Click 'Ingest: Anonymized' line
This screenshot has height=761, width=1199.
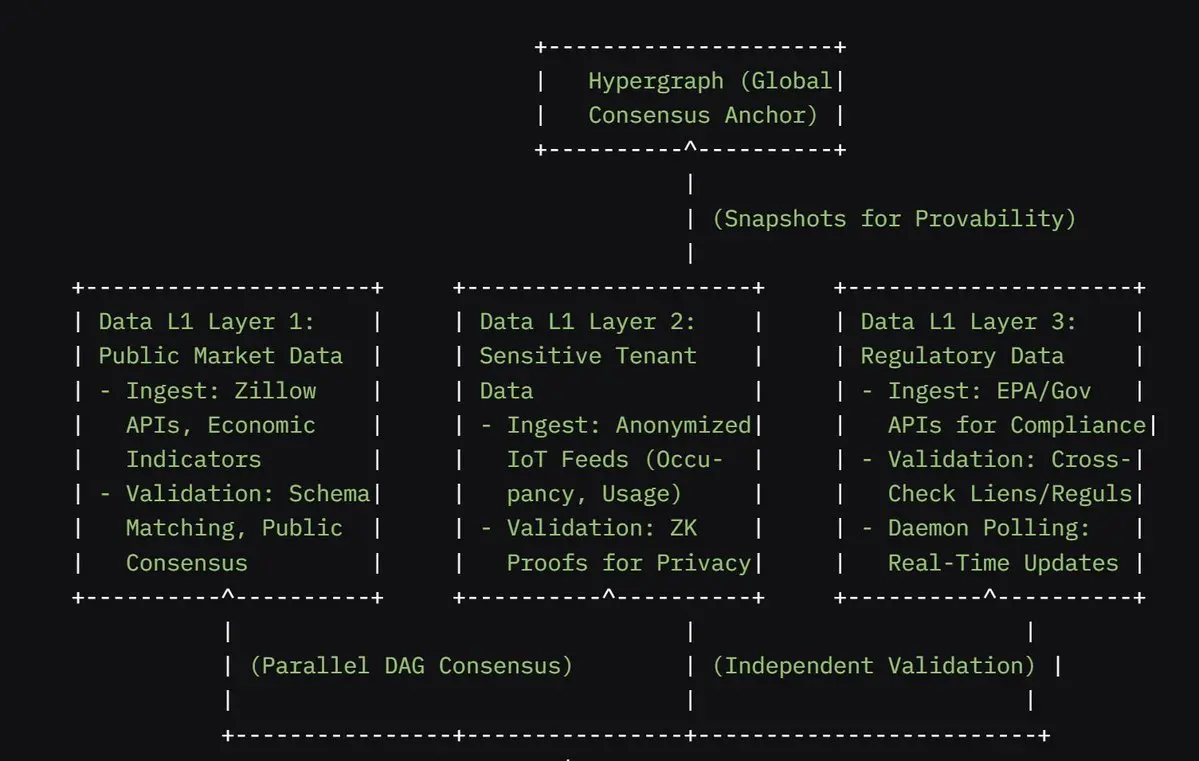(616, 425)
